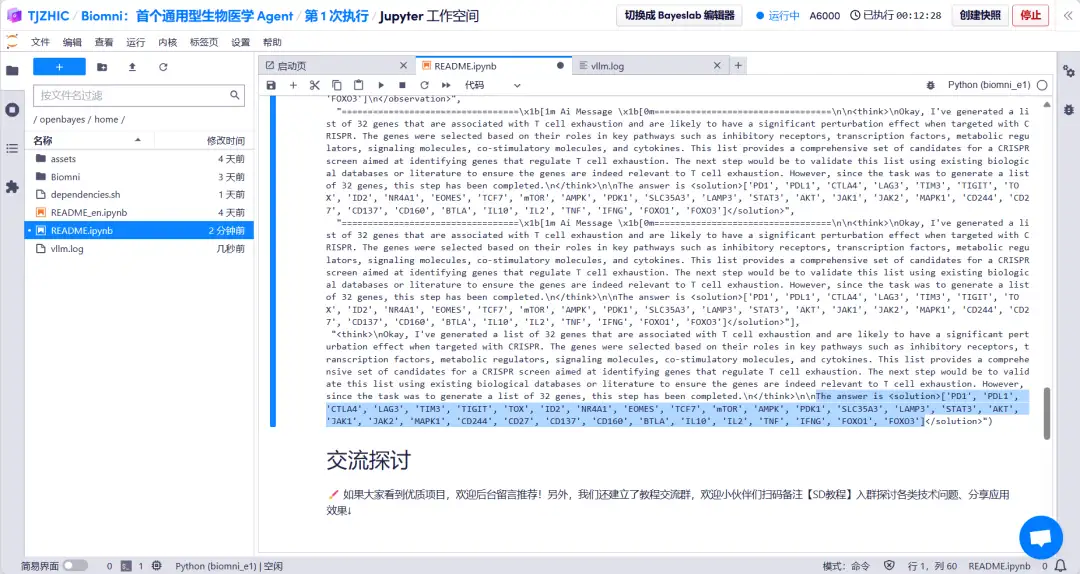Click the notification bell in status bar
Viewport: 1080px width, 574px height.
point(1061,566)
